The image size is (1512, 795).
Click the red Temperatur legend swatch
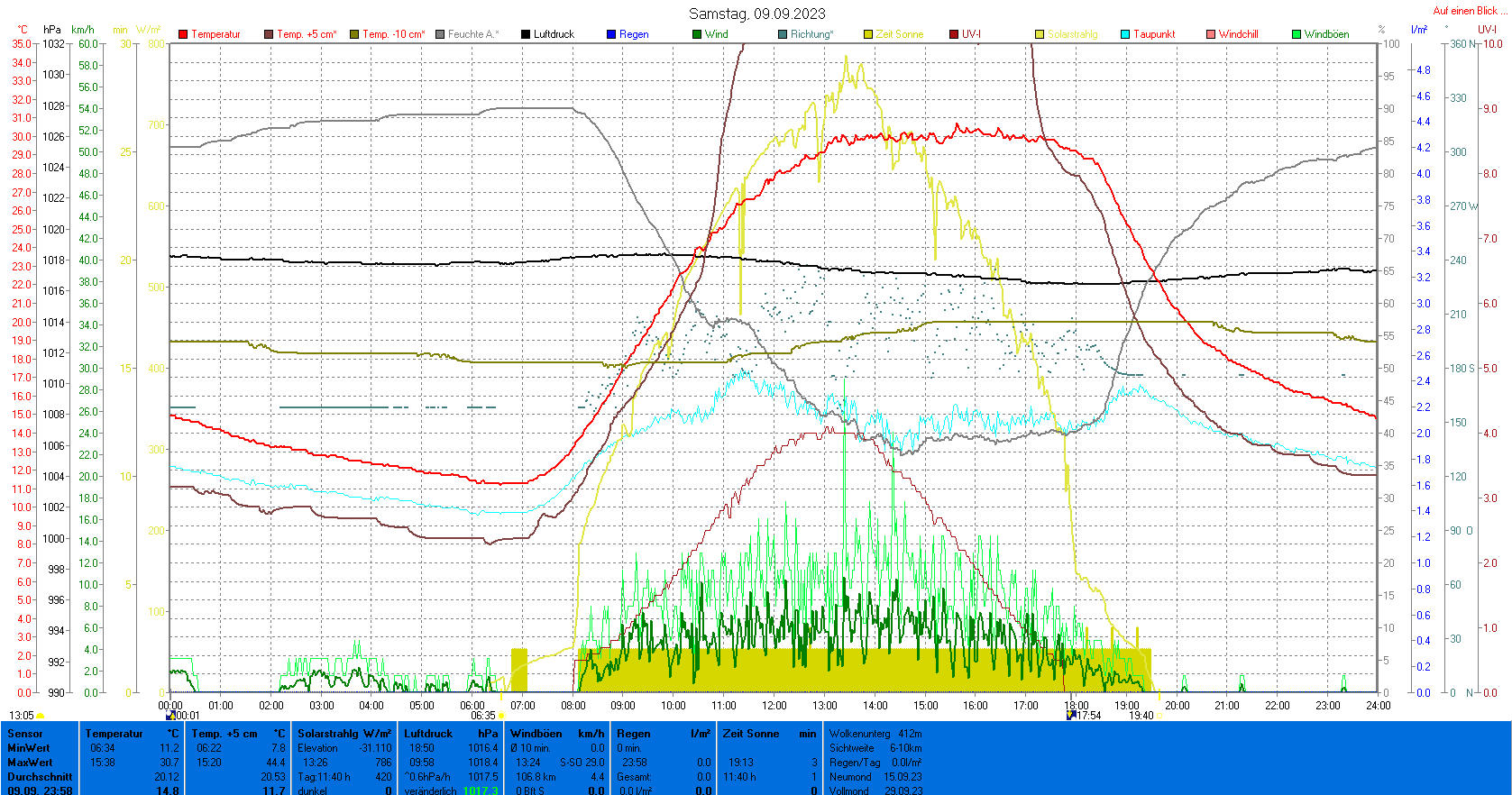[x=183, y=34]
